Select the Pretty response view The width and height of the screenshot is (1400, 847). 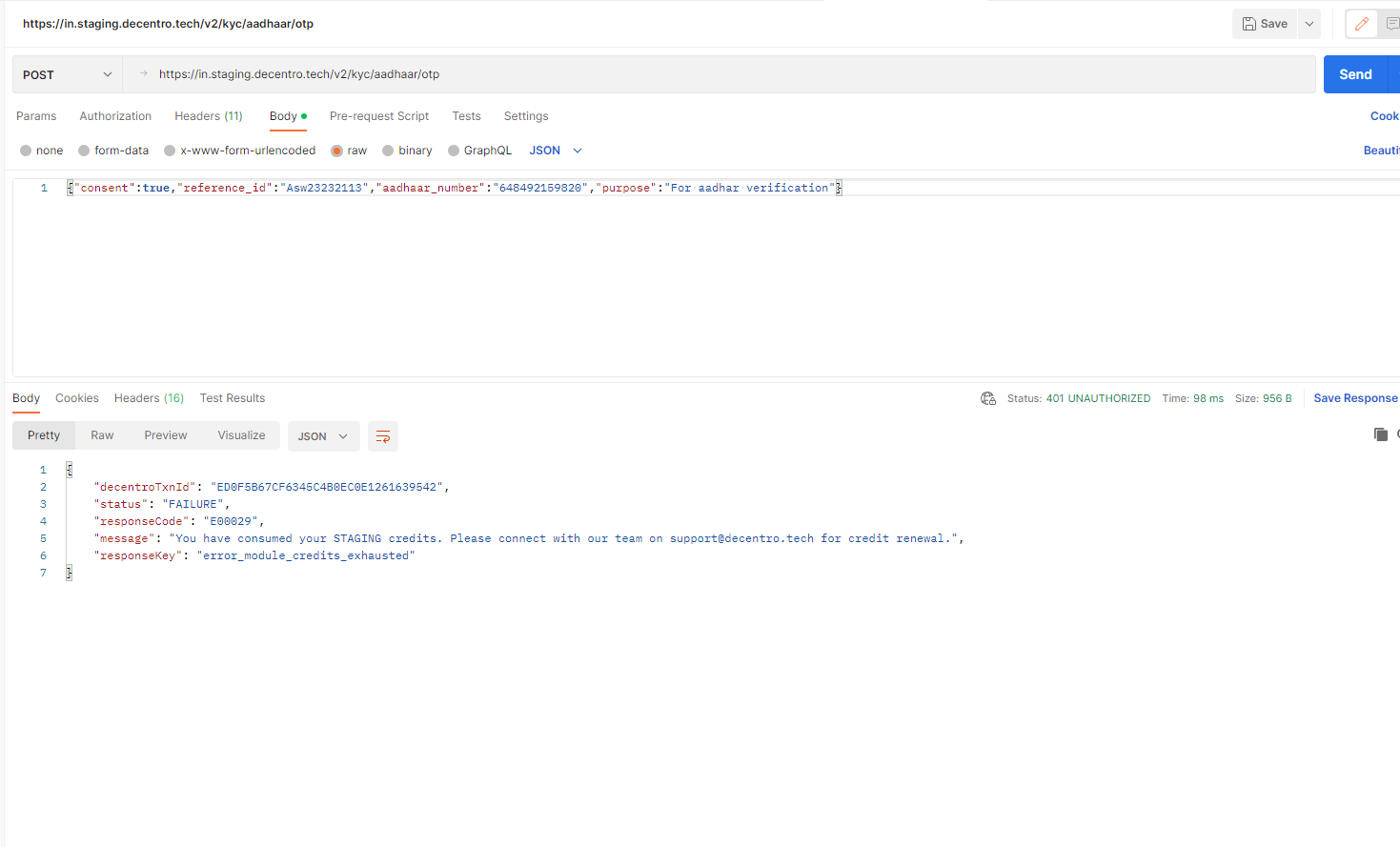[x=44, y=435]
